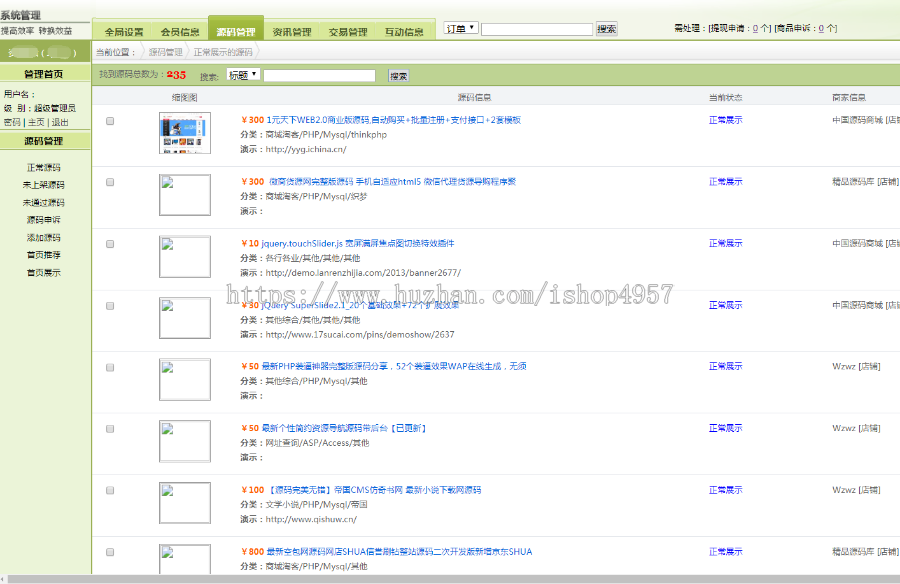
Task: Focus the source search field beside 标题
Action: 320,75
